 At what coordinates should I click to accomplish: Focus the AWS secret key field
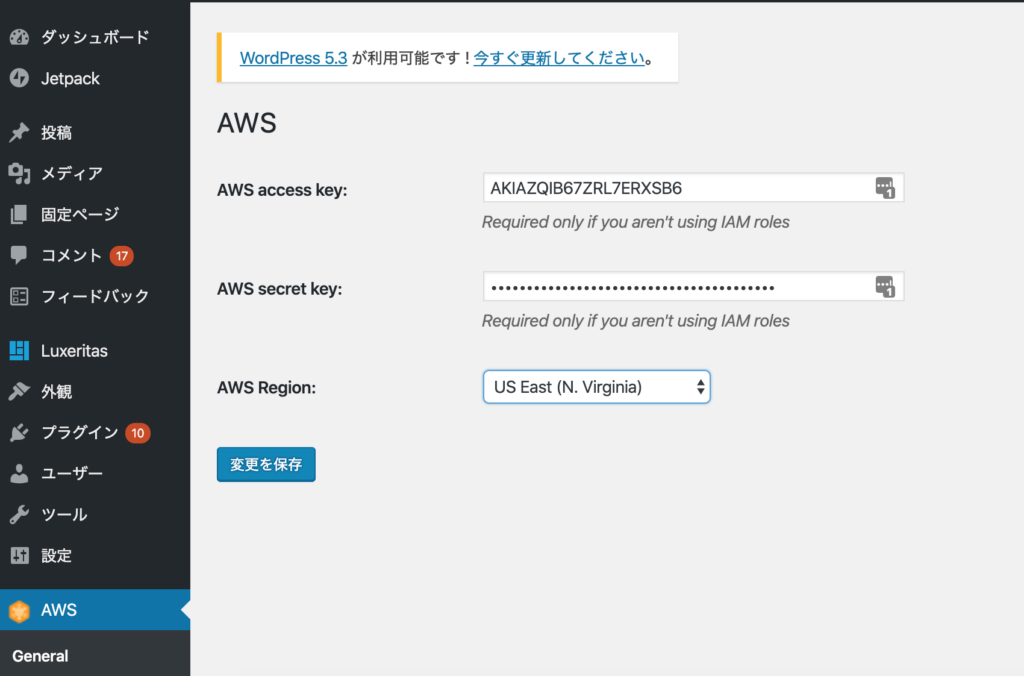point(694,287)
